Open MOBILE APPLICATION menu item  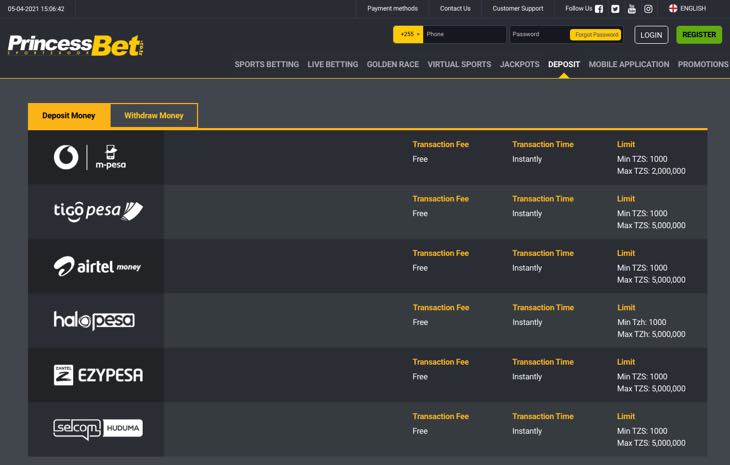coord(629,64)
